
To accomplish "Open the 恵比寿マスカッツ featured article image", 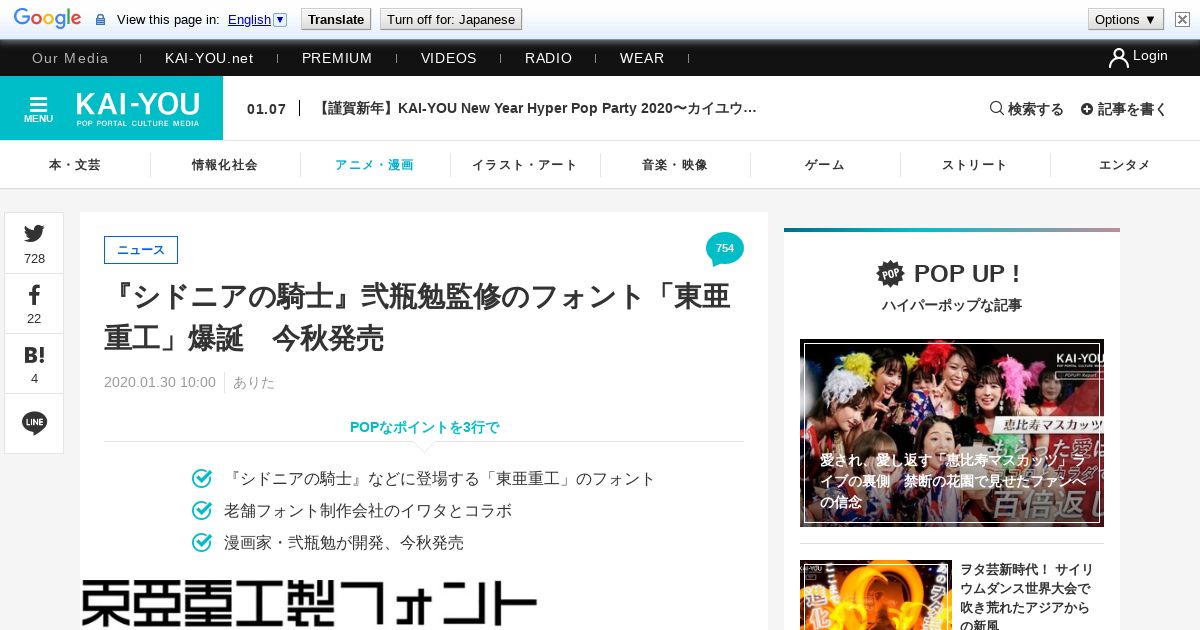I will (952, 433).
